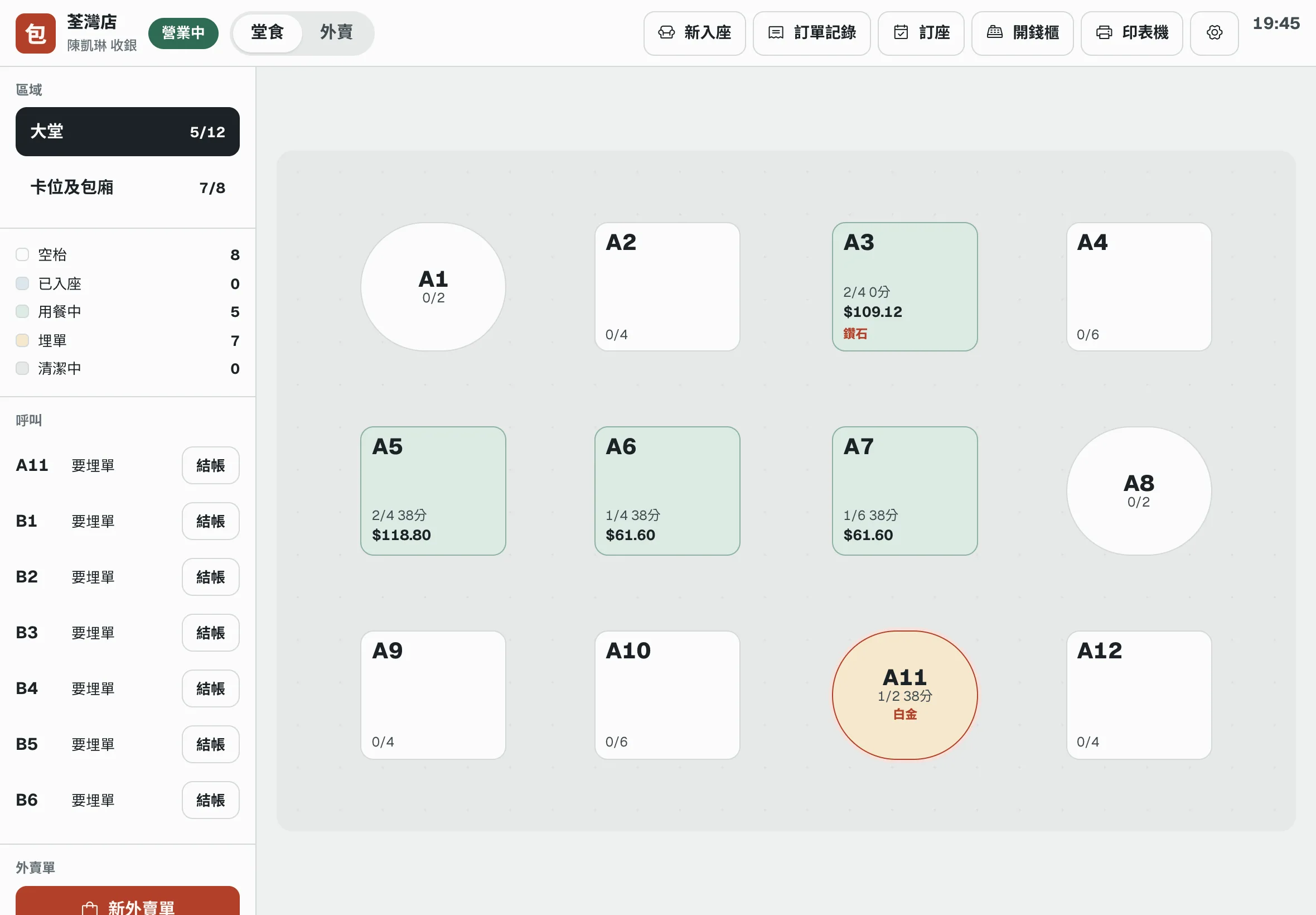The height and width of the screenshot is (915, 1316).
Task: Click the 營業中 status badge
Action: pos(183,33)
